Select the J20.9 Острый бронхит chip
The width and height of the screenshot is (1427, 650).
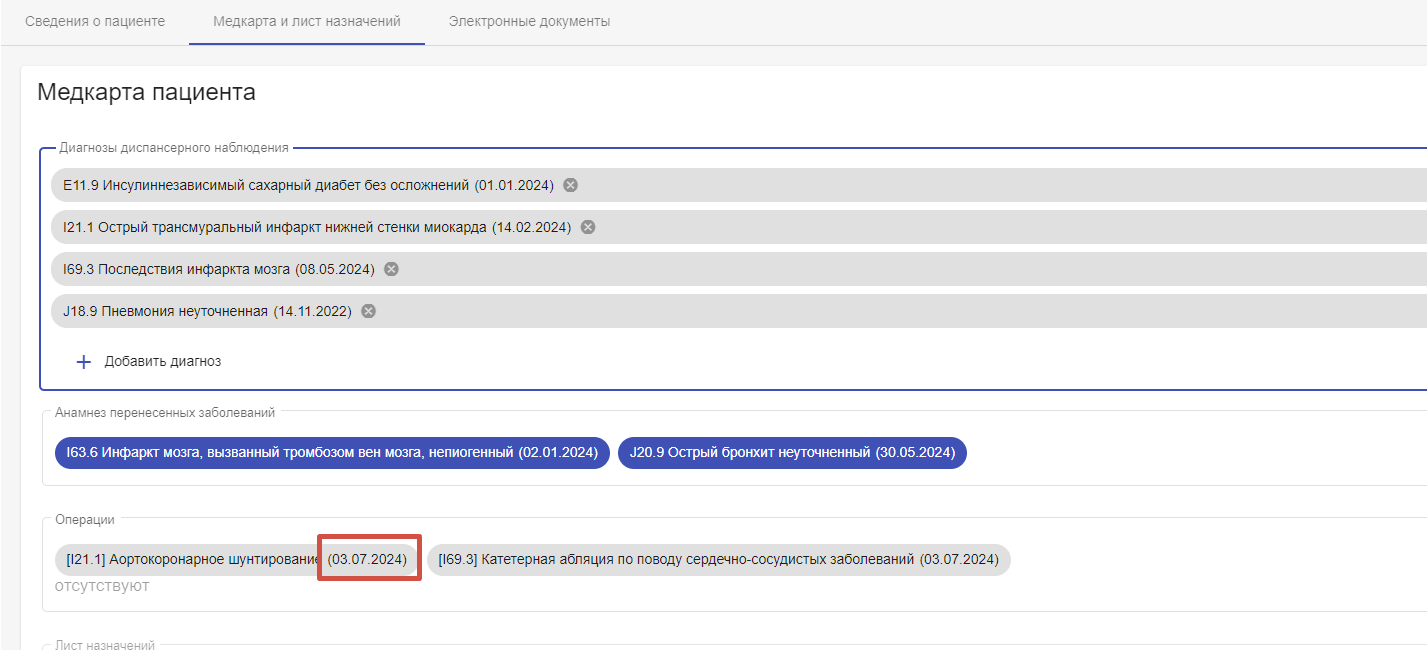[792, 453]
